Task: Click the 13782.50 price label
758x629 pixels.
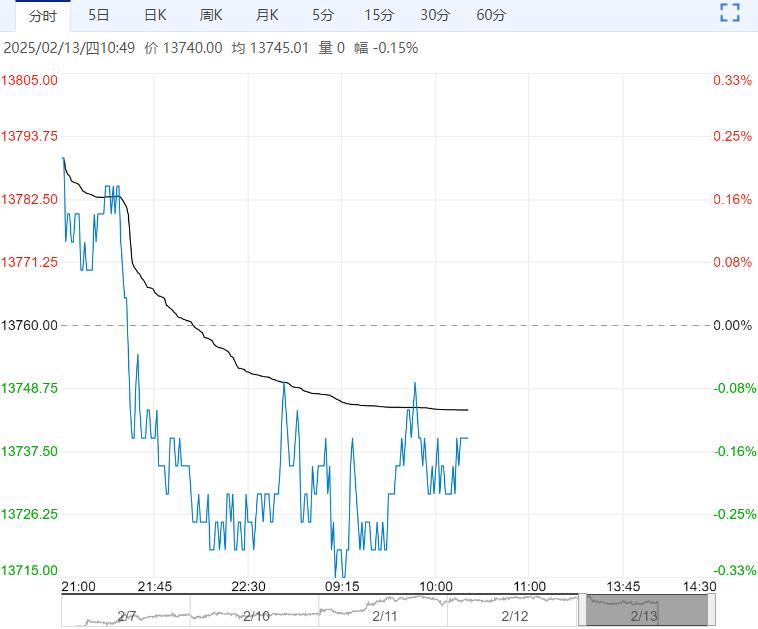Action: 29,199
